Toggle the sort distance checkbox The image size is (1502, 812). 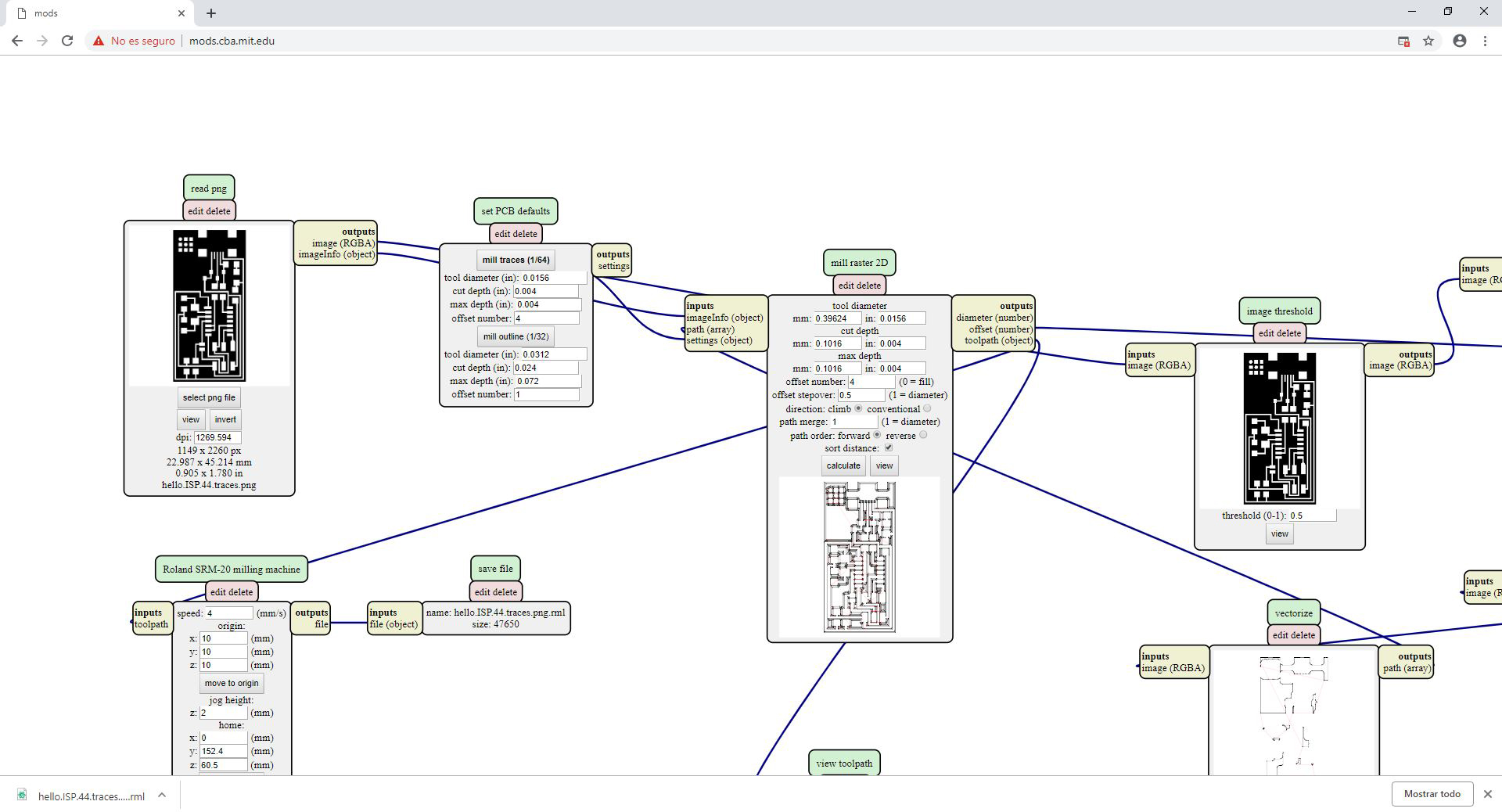click(888, 448)
